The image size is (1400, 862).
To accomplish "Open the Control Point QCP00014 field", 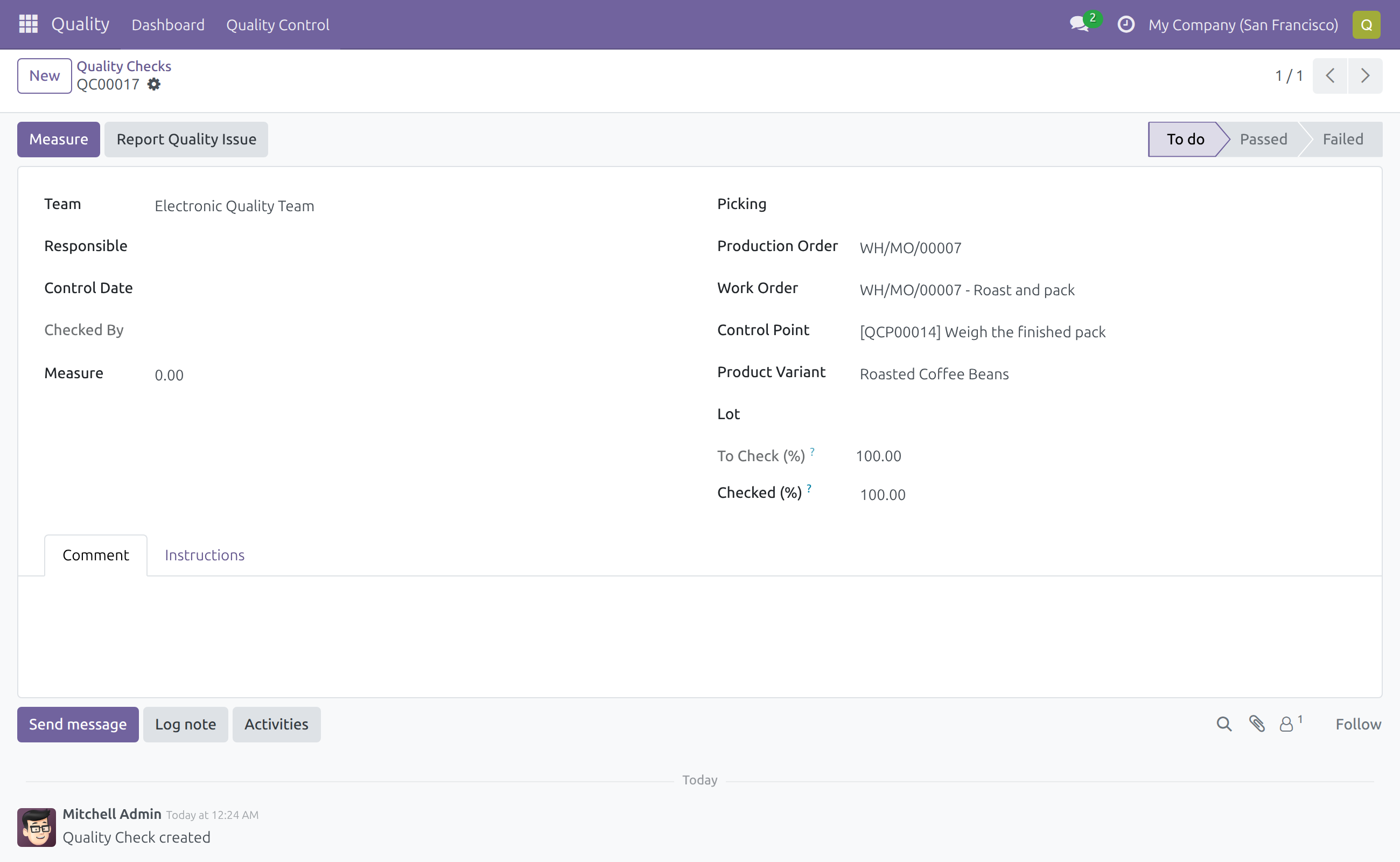I will 1107,332.
